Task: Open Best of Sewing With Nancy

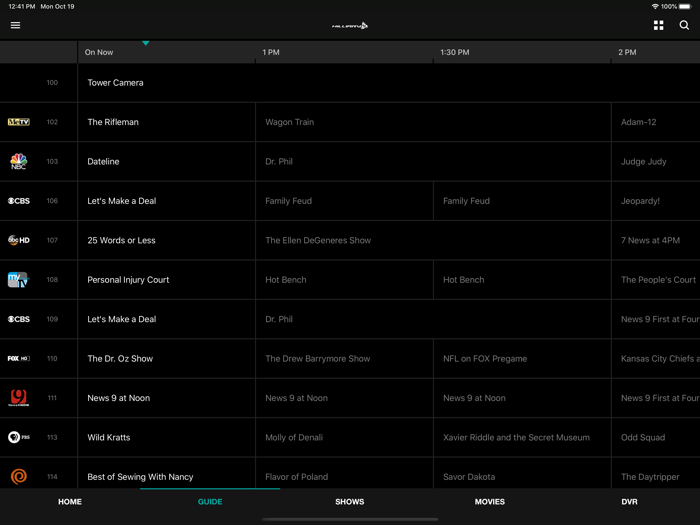Action: (167, 473)
